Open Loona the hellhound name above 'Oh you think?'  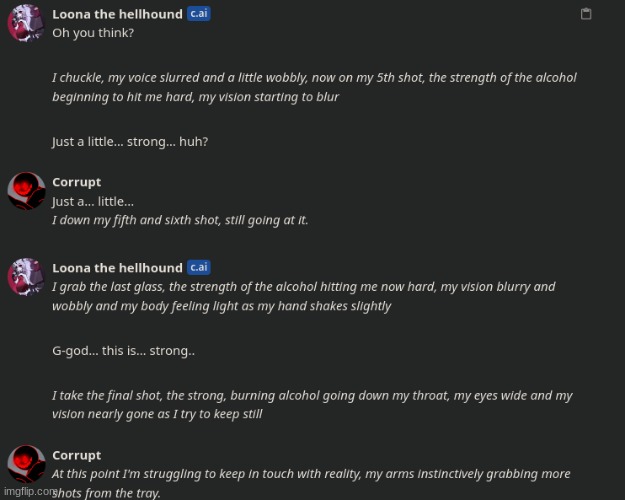pyautogui.click(x=117, y=14)
